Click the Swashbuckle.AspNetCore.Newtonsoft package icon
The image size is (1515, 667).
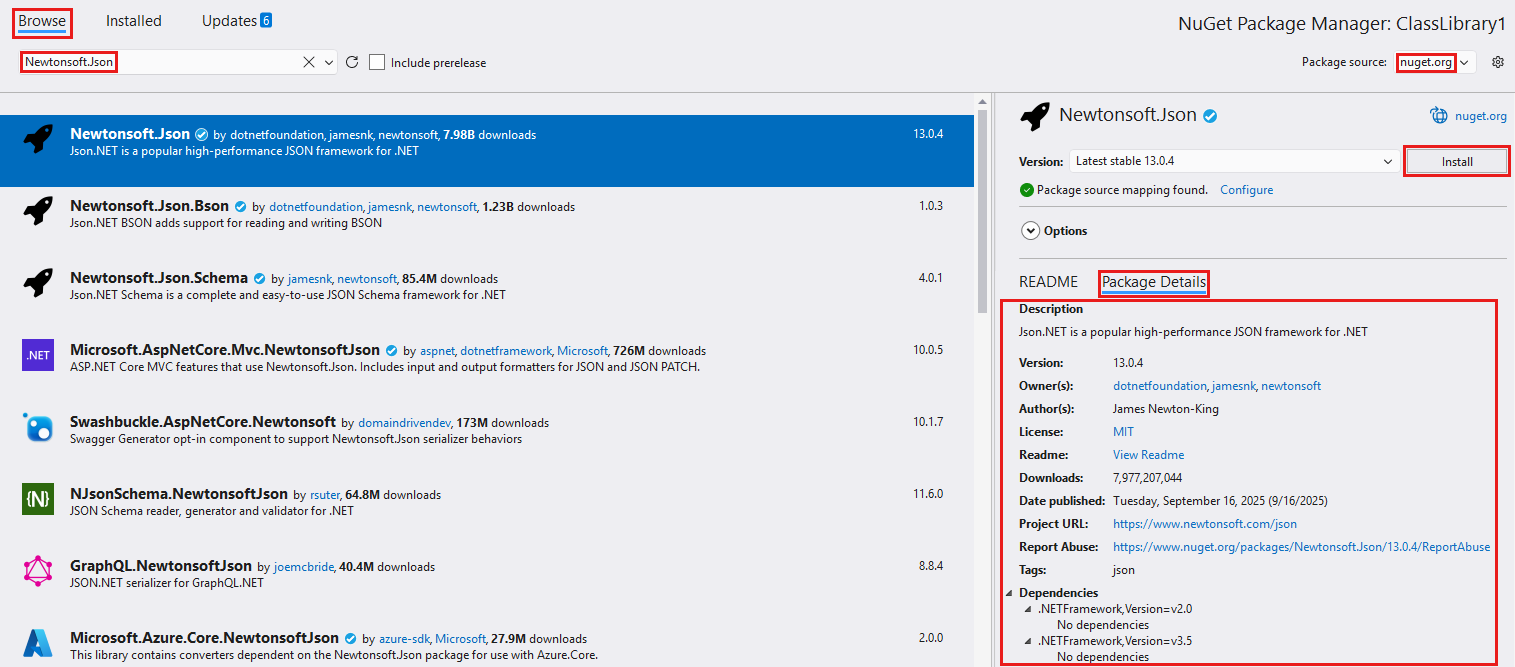pyautogui.click(x=38, y=427)
